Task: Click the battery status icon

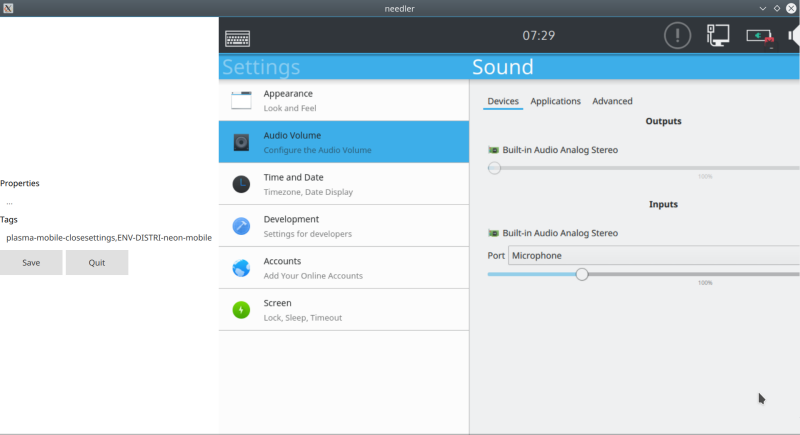Action: (760, 36)
